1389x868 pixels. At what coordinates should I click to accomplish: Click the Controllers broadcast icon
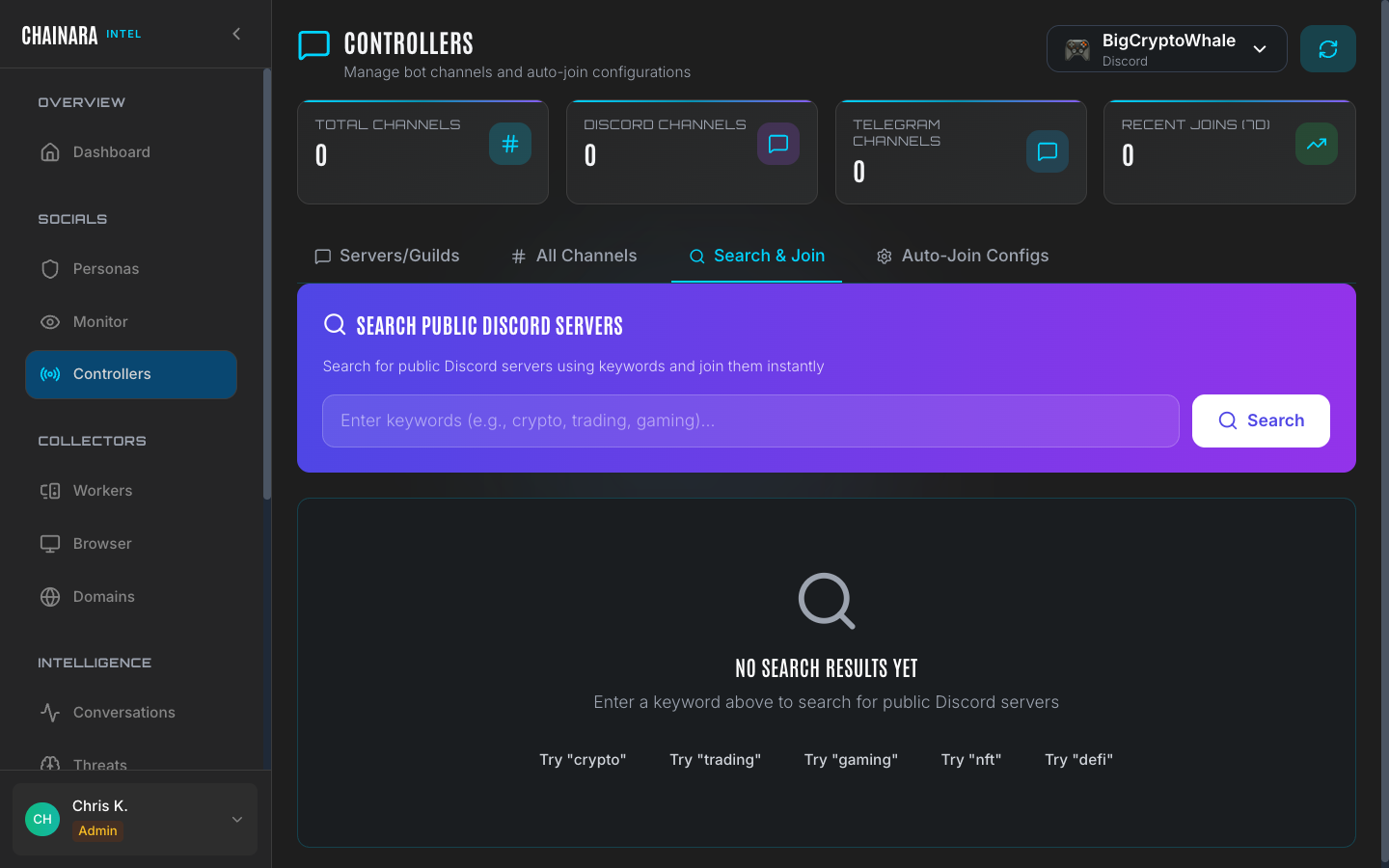[50, 374]
